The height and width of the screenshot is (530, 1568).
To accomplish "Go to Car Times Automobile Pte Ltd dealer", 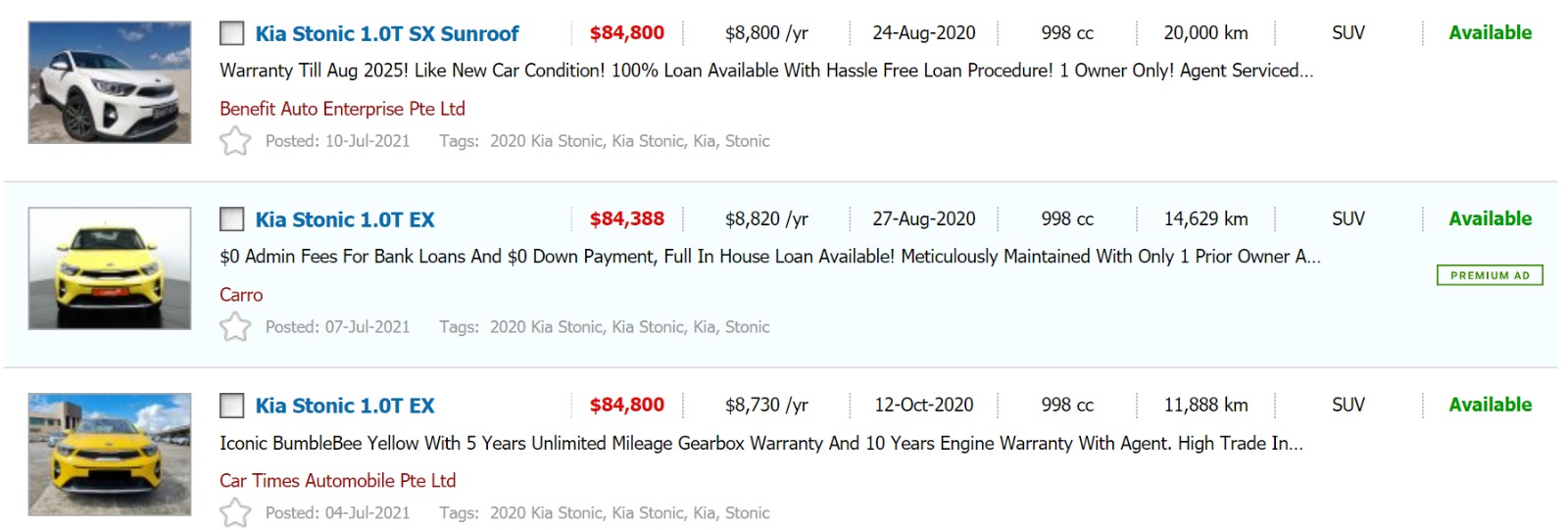I will 337,481.
